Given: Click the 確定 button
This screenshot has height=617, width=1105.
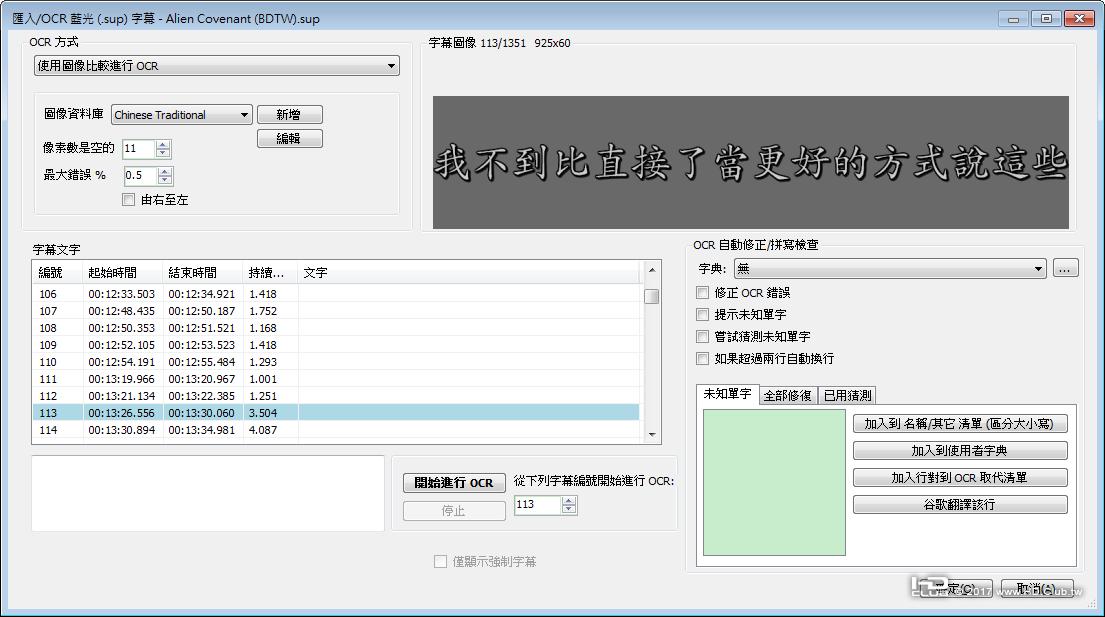Looking at the screenshot, I should tap(956, 589).
